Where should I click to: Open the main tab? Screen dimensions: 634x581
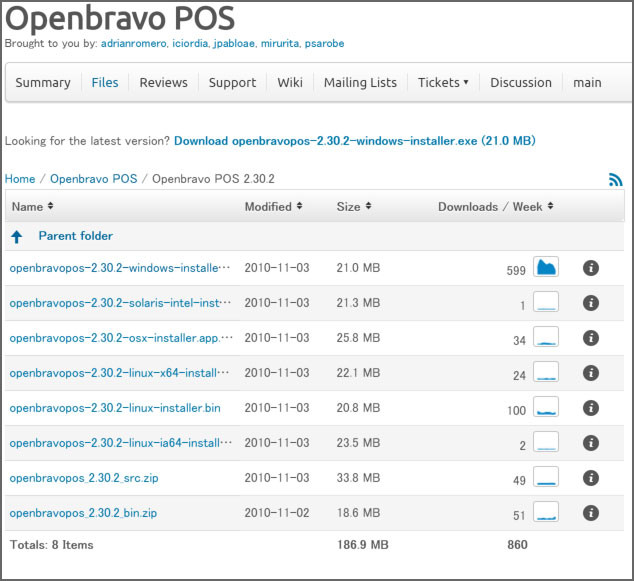pyautogui.click(x=587, y=82)
